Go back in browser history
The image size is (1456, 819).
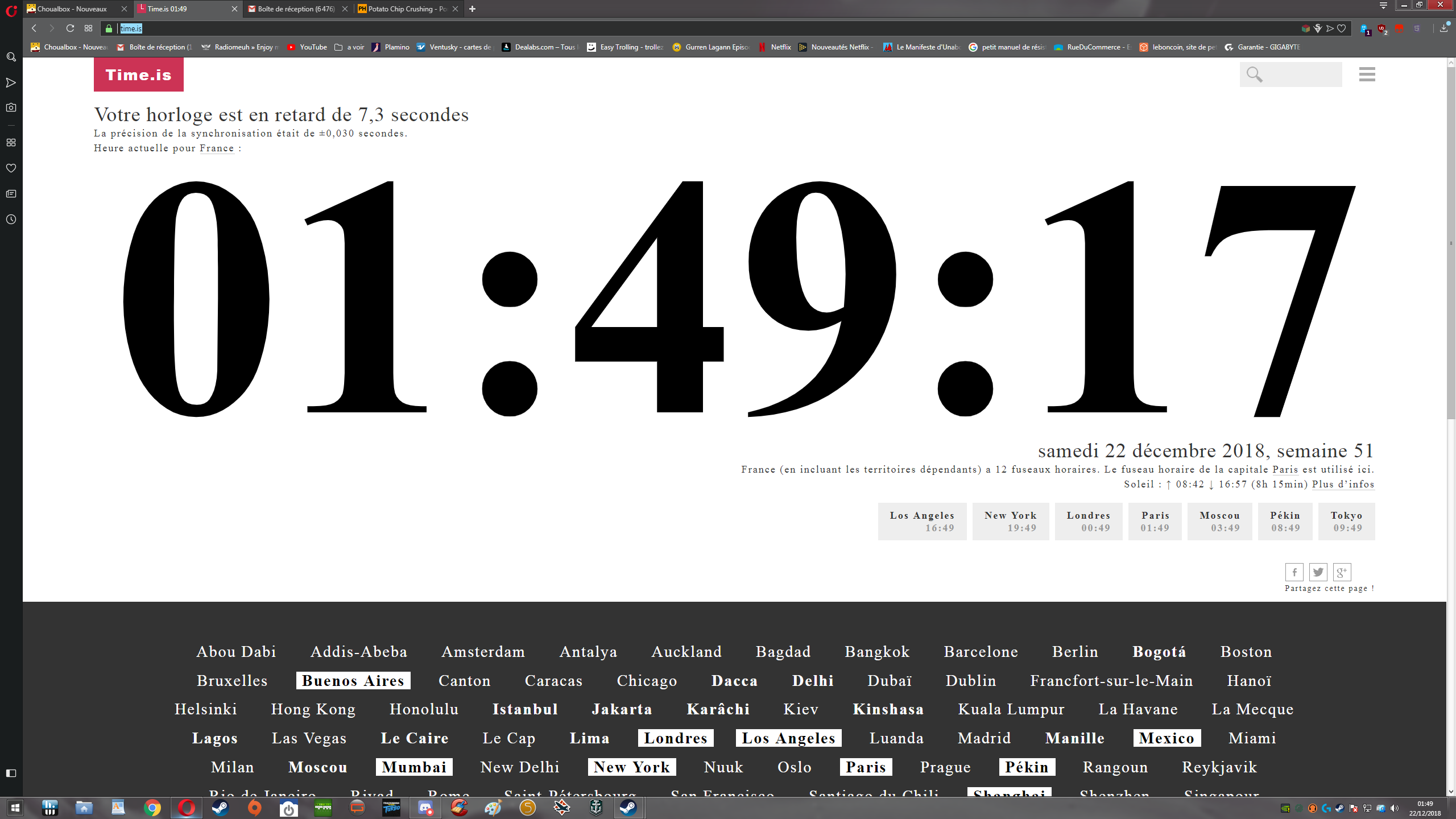(34, 28)
